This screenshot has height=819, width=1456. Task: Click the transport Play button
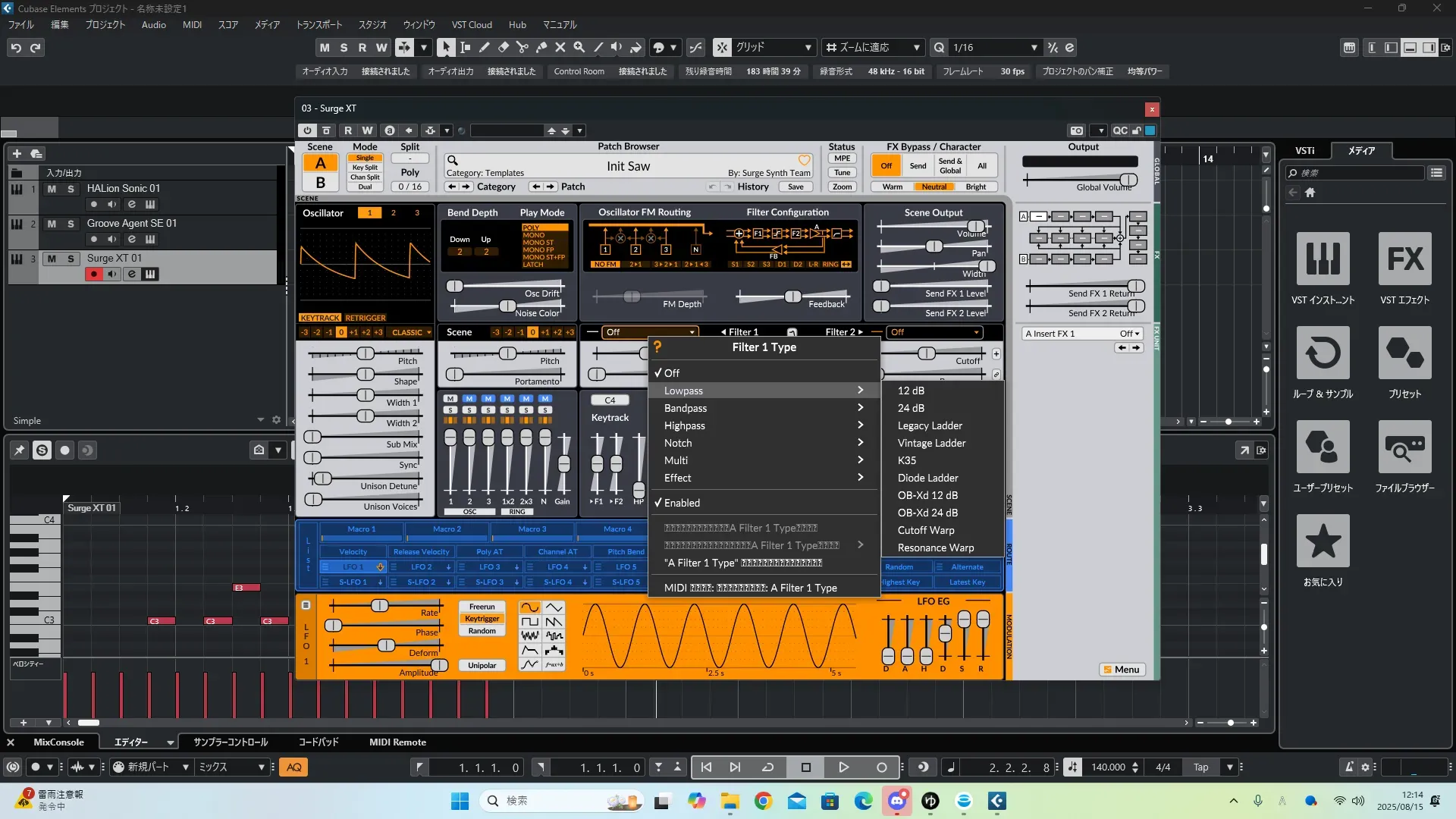tap(843, 767)
